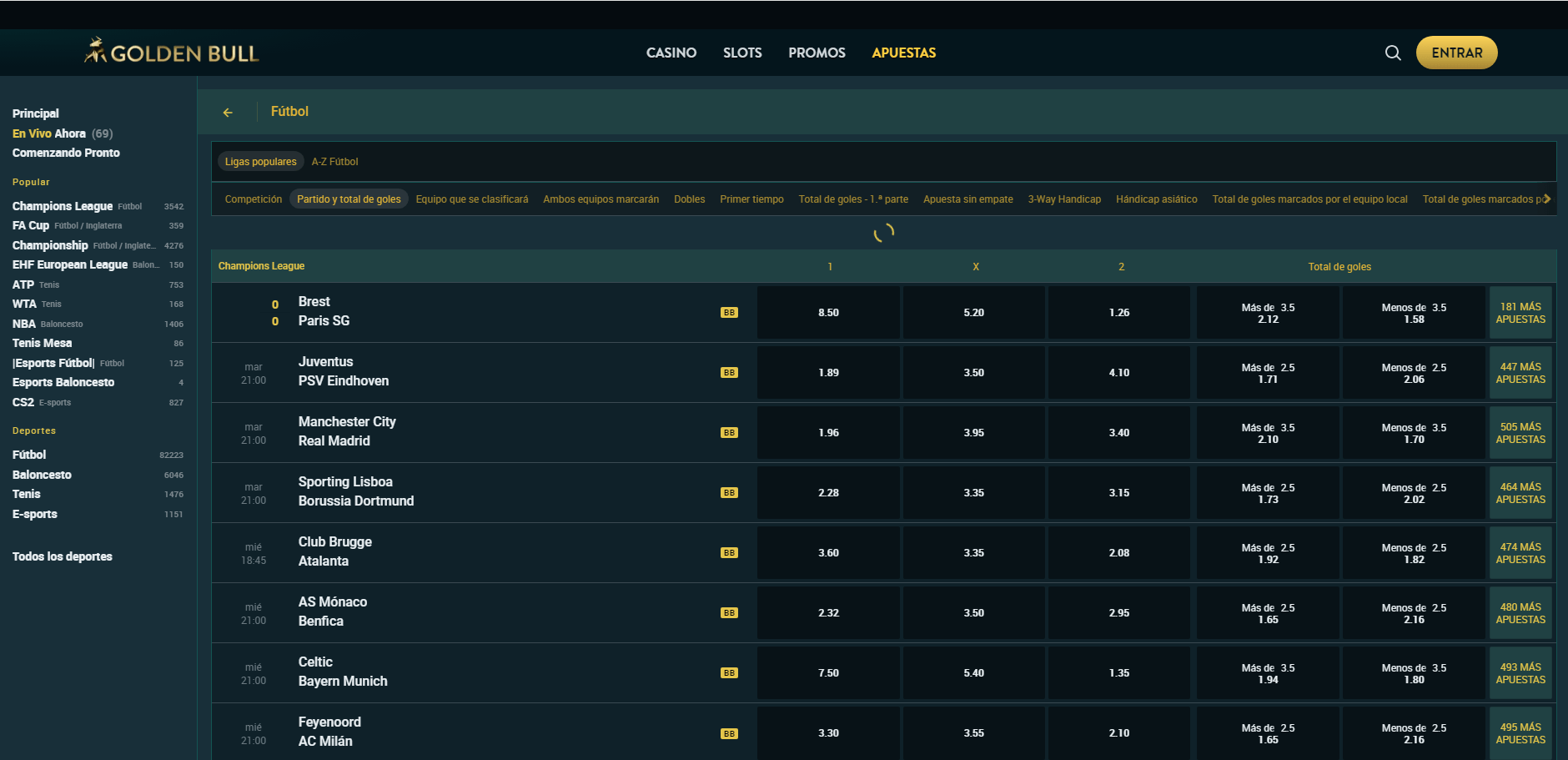Open 181 MÁS APUESTAS for Brest match
The width and height of the screenshot is (1568, 760).
click(1520, 313)
